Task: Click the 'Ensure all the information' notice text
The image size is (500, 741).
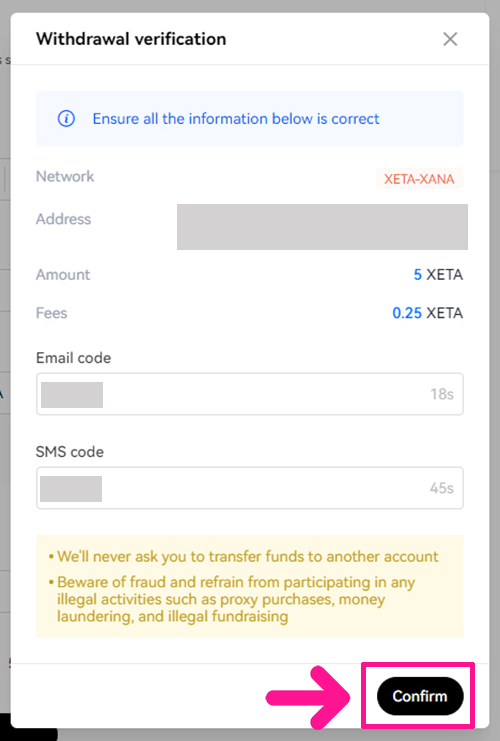Action: [x=236, y=119]
